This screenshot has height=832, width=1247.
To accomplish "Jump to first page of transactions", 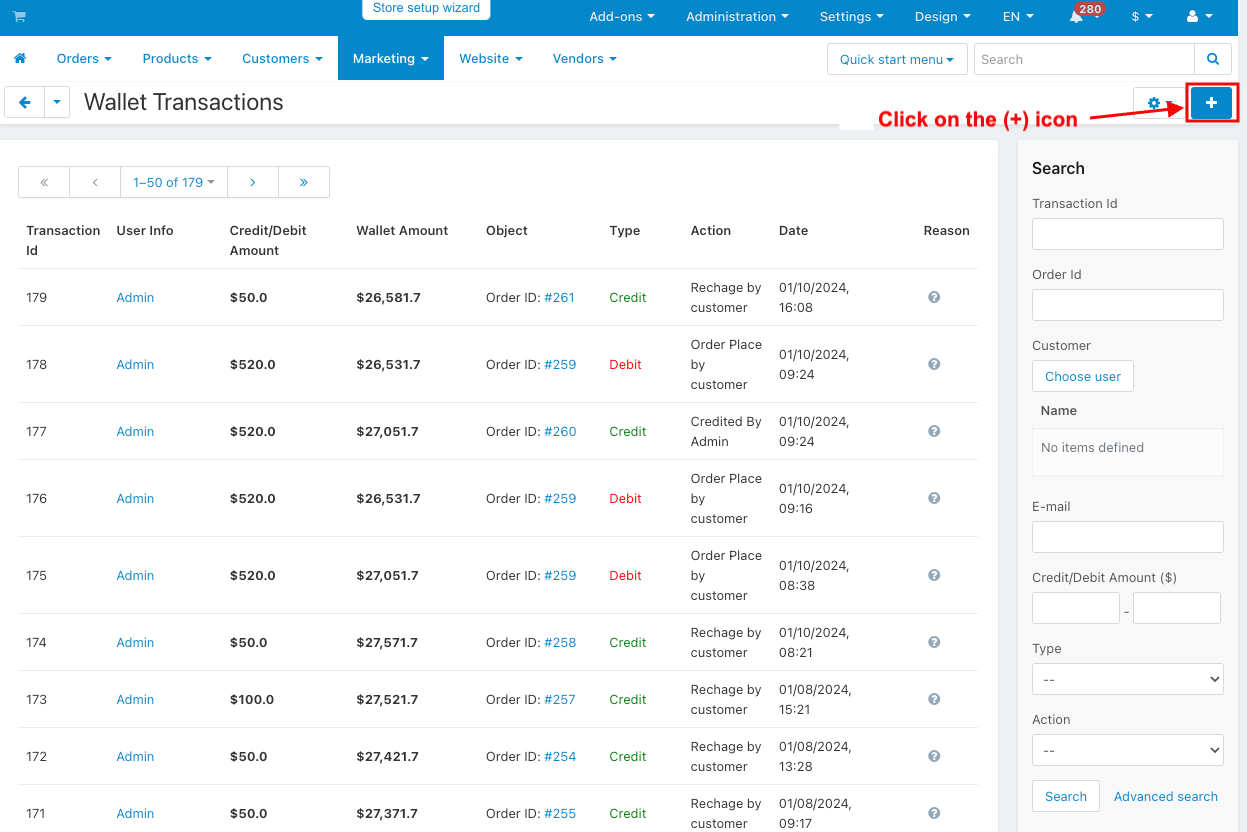I will (x=44, y=182).
